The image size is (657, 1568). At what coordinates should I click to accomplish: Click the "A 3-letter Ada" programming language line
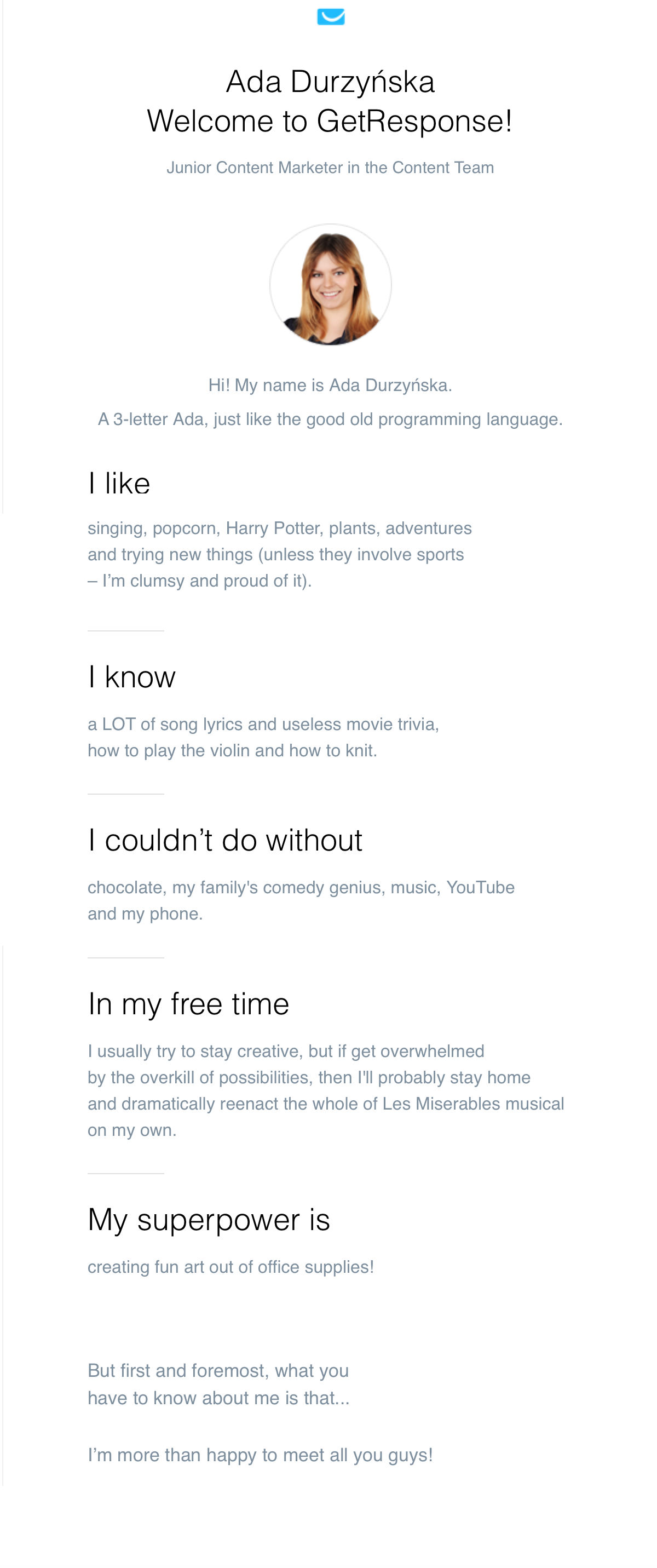point(330,419)
